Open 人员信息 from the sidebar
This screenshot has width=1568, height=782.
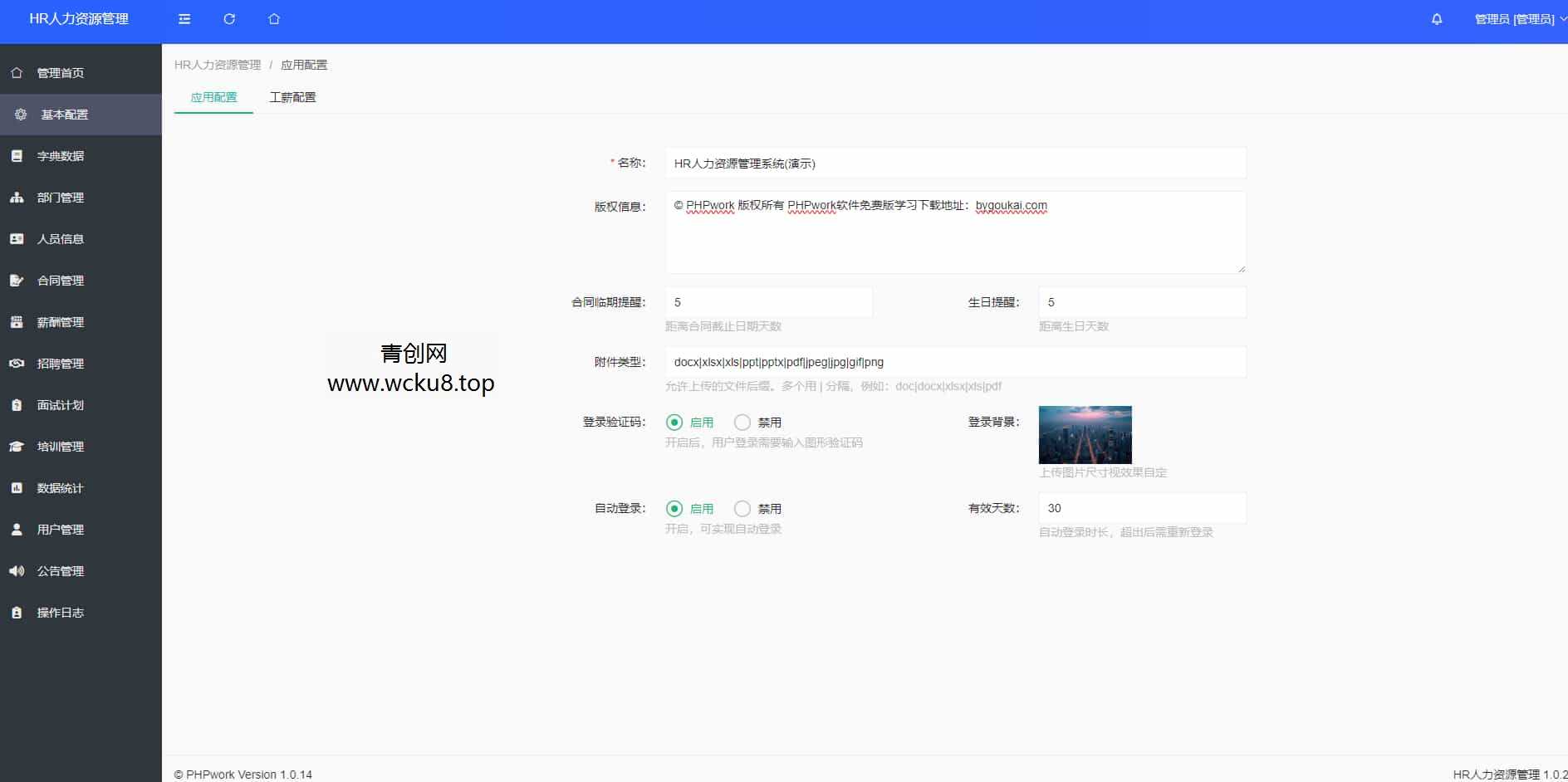pos(61,239)
